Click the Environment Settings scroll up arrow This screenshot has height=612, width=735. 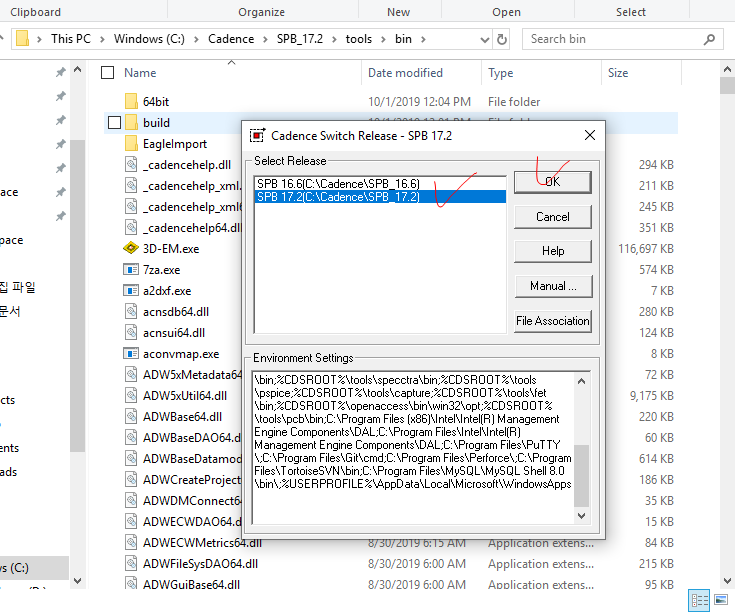click(x=581, y=381)
